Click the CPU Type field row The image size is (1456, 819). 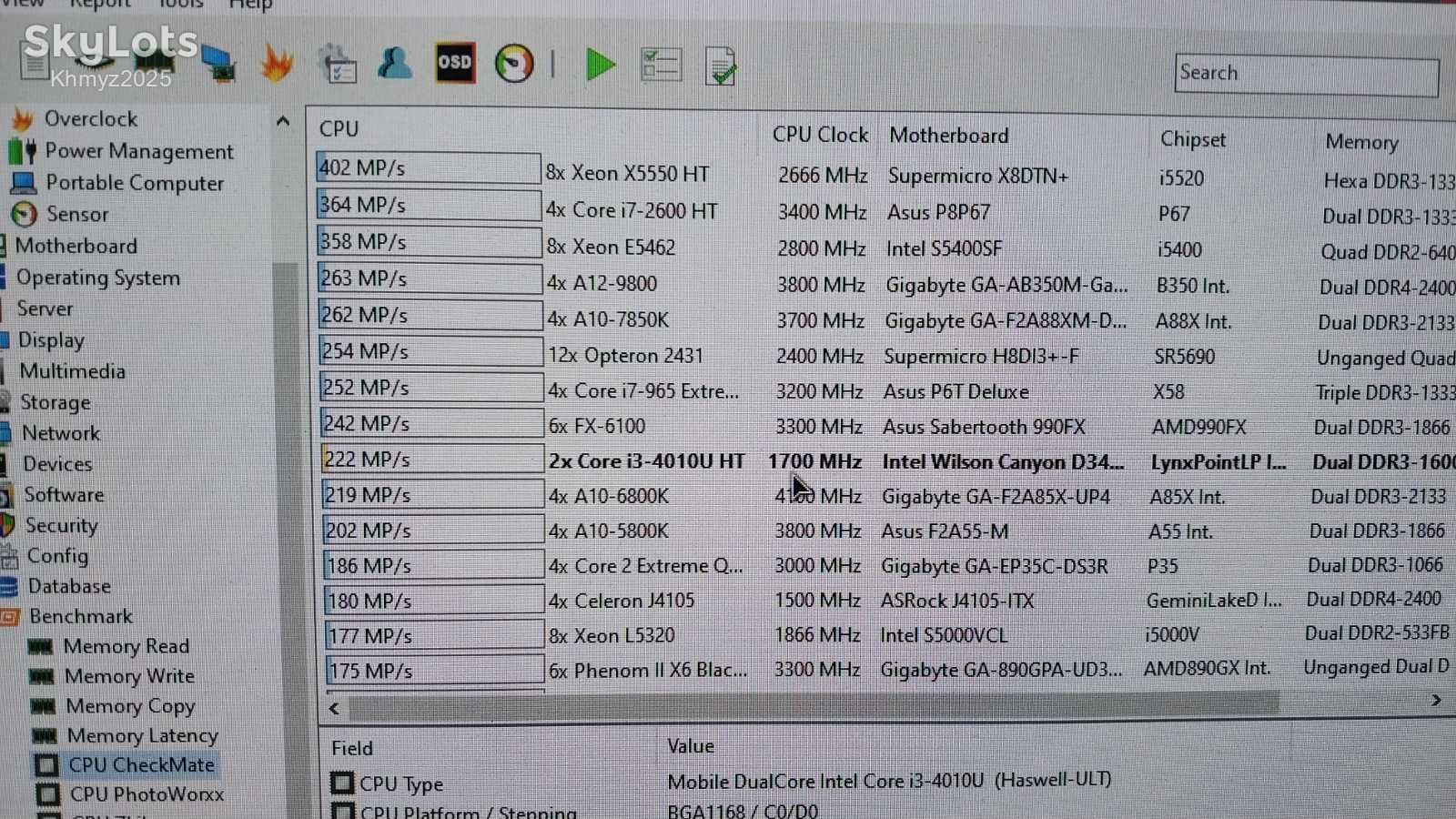coord(722,782)
